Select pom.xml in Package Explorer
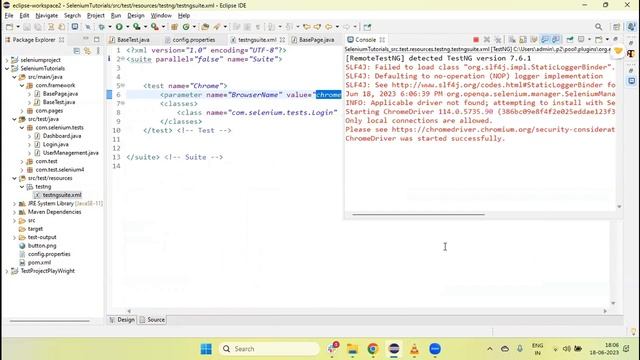The height and width of the screenshot is (360, 640). click(39, 262)
